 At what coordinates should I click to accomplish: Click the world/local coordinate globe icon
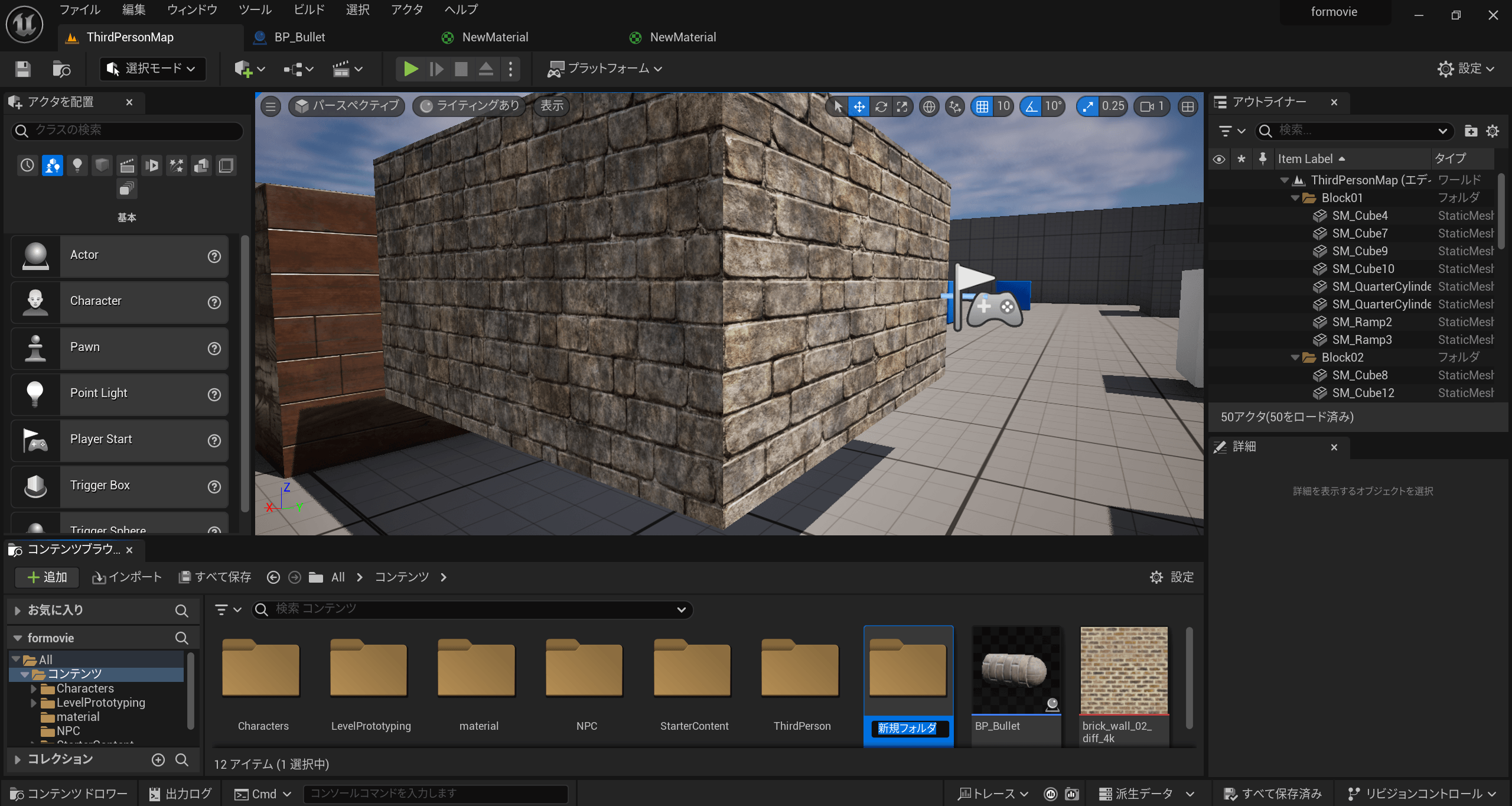click(929, 106)
